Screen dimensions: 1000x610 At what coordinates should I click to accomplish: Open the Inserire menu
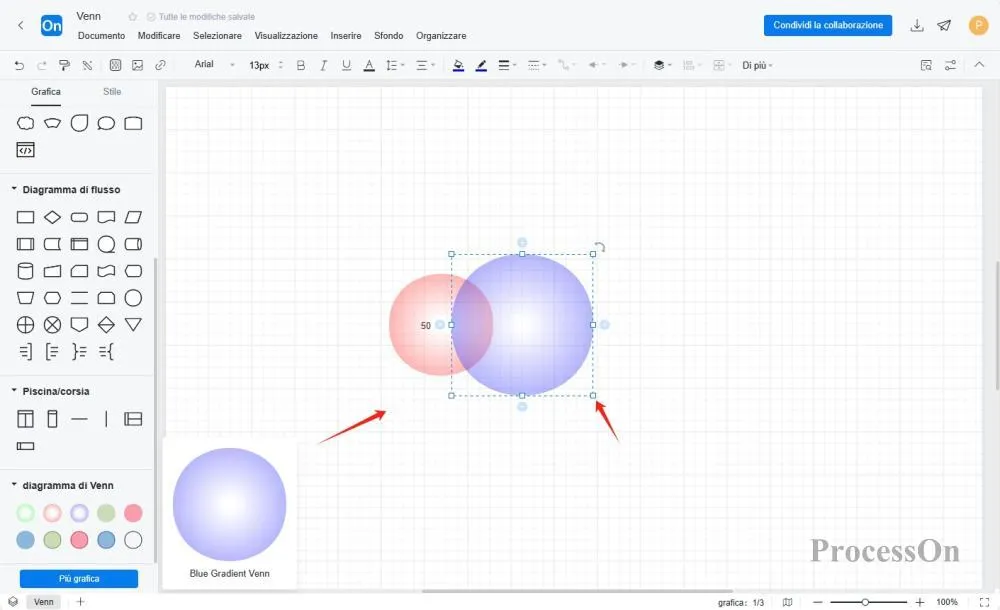[346, 36]
